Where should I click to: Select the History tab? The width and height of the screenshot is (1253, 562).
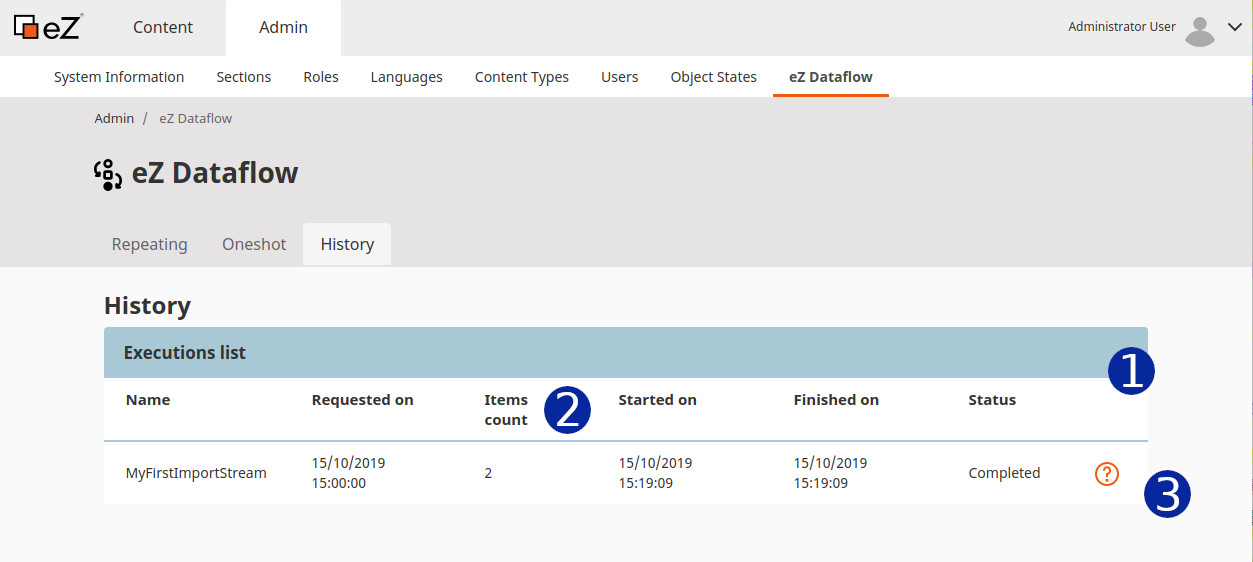(x=347, y=244)
